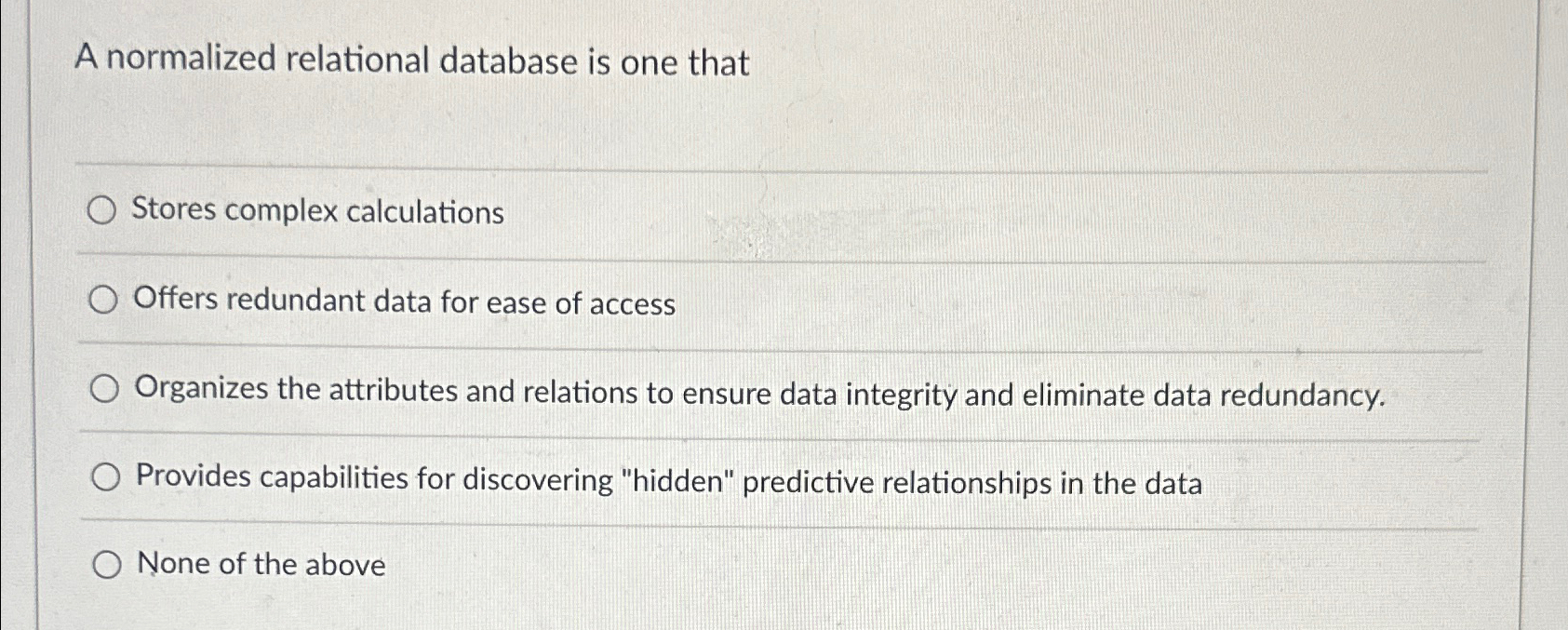1568x630 pixels.
Task: Click the answer text "None of the above"
Action: (x=261, y=564)
